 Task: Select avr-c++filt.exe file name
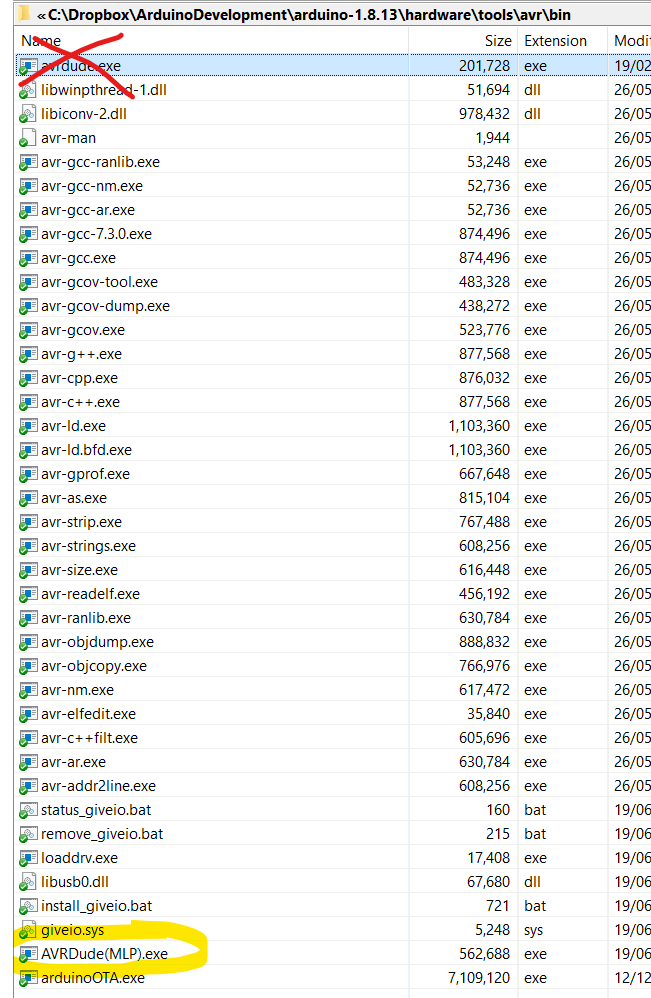point(90,738)
